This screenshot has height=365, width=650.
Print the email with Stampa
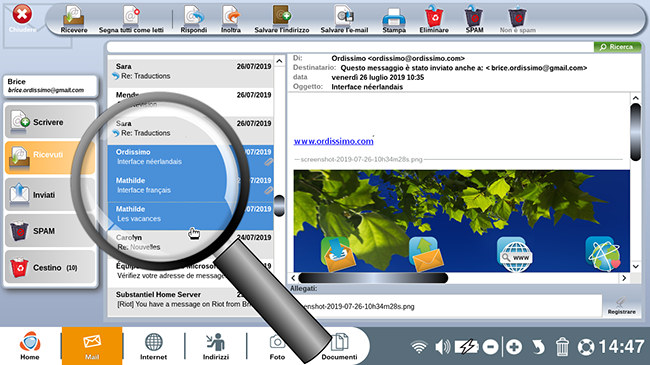point(394,19)
